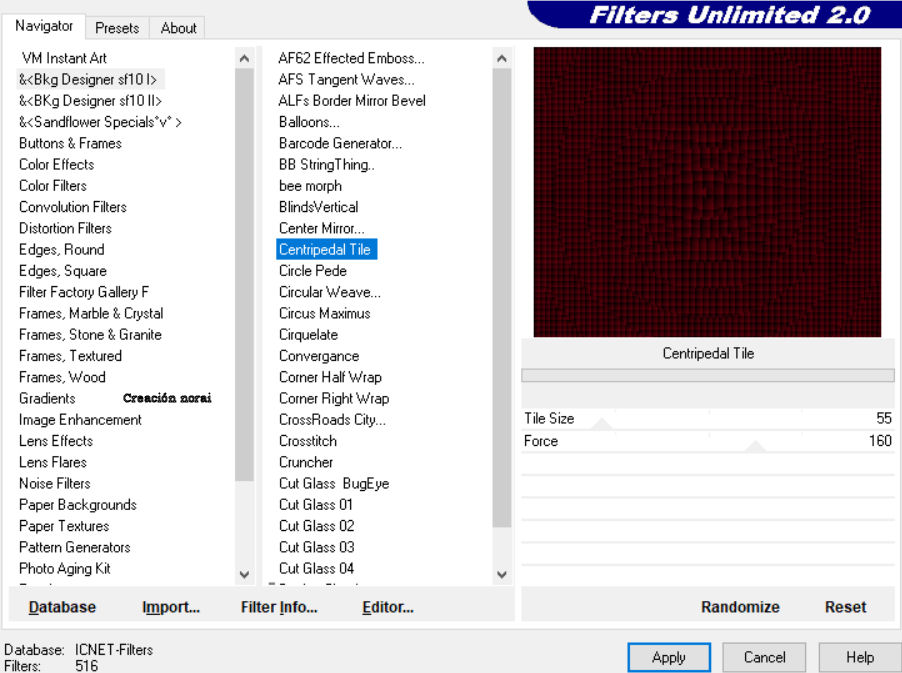The width and height of the screenshot is (902, 673).
Task: Choose ALFs Border Mirror Bevel filter
Action: coord(351,101)
